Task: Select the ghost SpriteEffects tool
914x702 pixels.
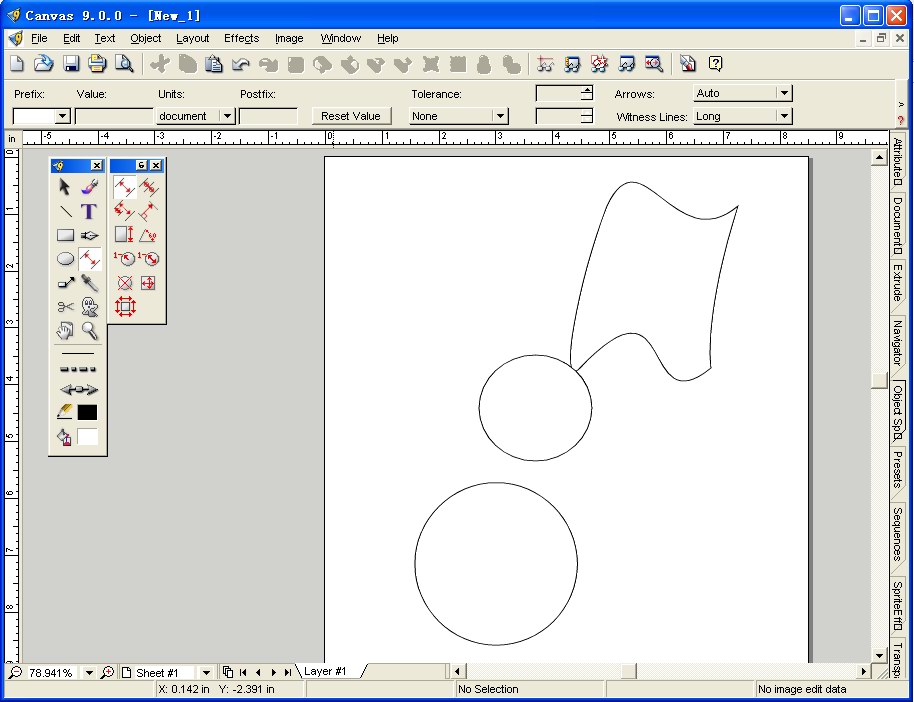Action: (89, 307)
